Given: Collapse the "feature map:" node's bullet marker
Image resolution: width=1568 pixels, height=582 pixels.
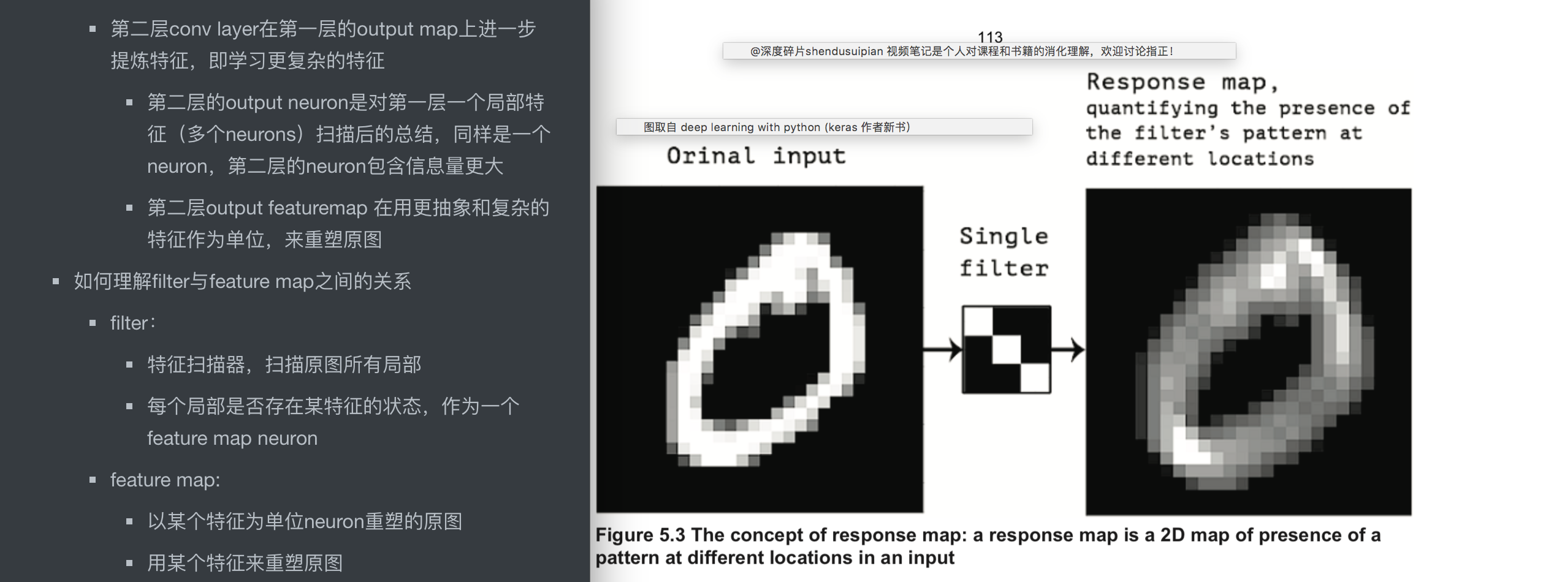Looking at the screenshot, I should [x=93, y=480].
